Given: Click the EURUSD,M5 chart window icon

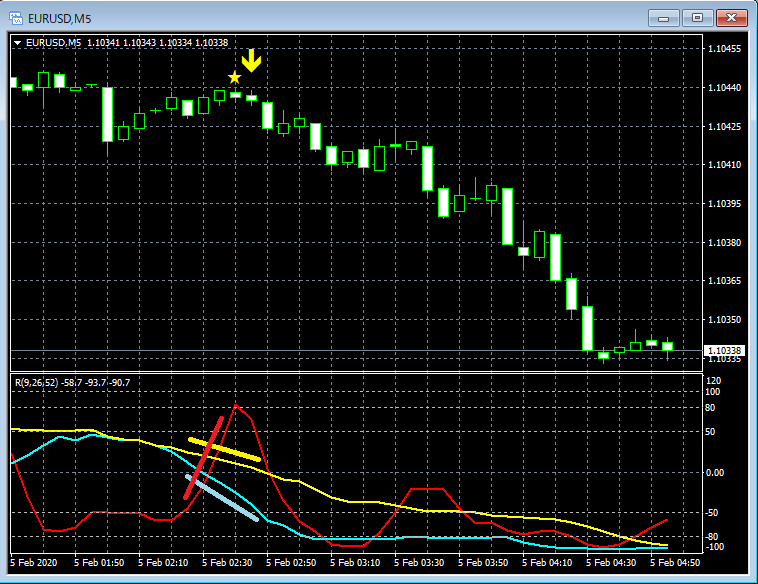Looking at the screenshot, I should [x=16, y=18].
